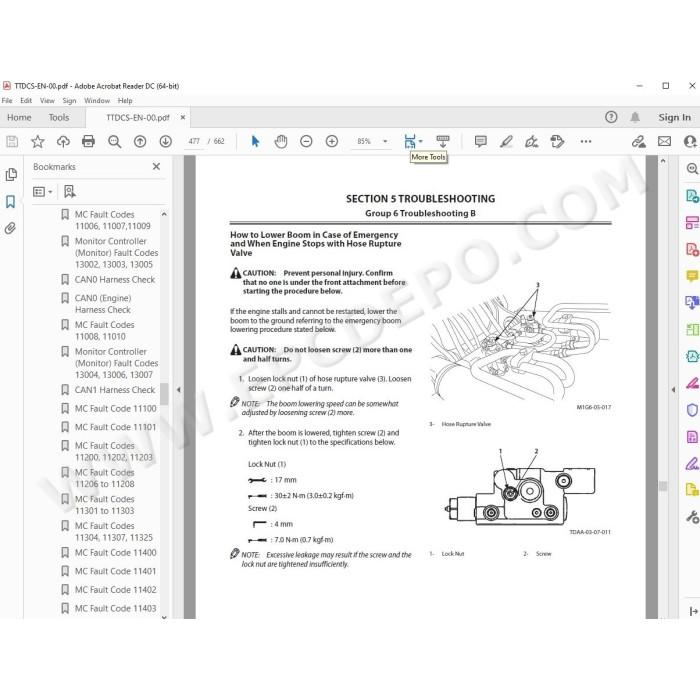Image resolution: width=700 pixels, height=700 pixels.
Task: Open the Edit menu
Action: tap(26, 101)
